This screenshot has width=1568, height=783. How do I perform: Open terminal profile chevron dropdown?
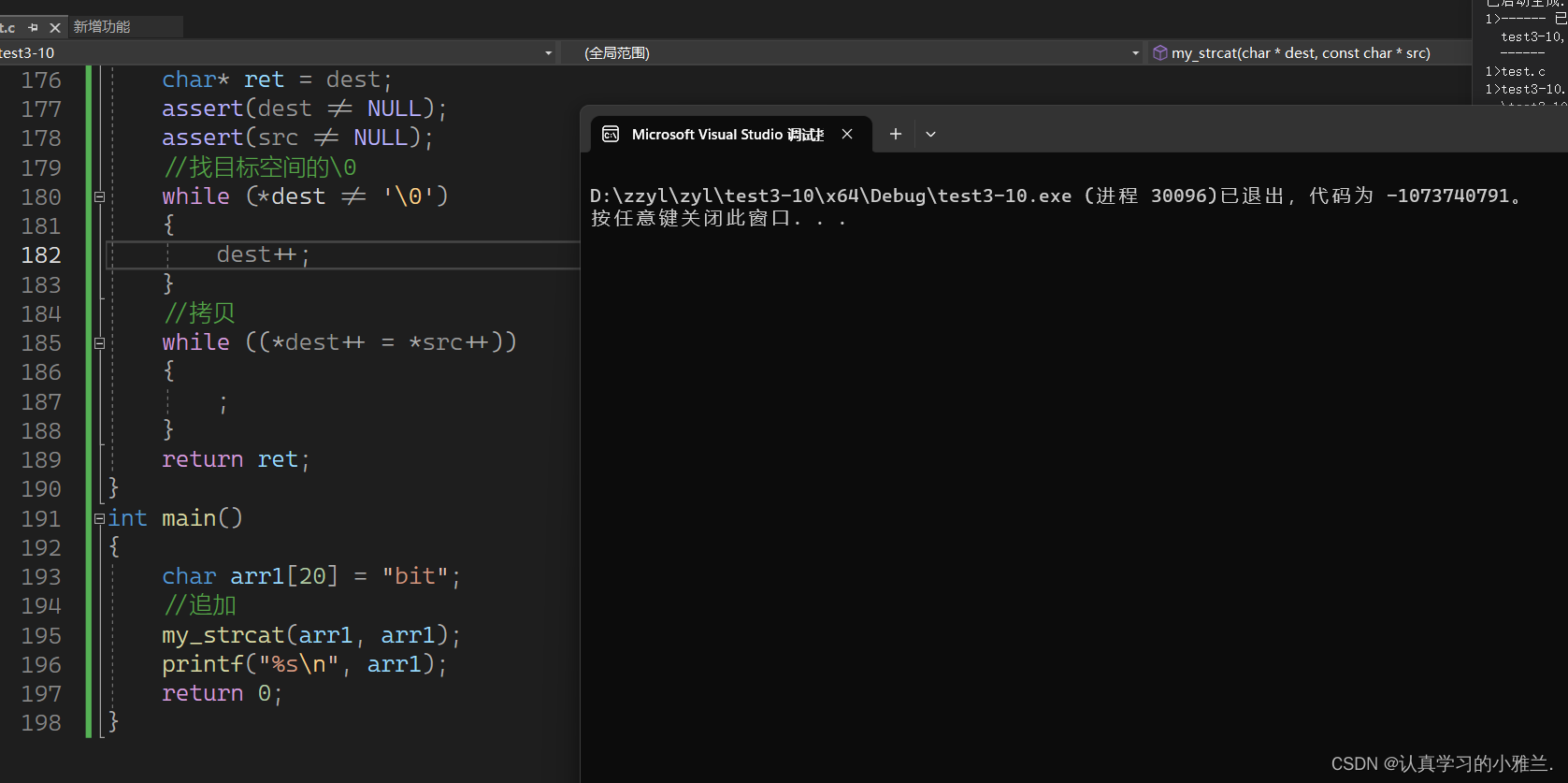point(930,134)
